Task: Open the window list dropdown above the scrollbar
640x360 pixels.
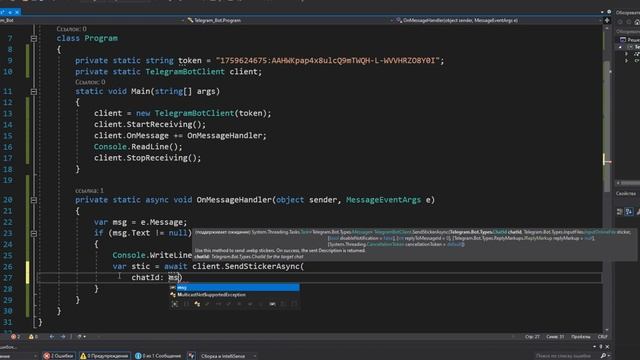Action: 602,12
